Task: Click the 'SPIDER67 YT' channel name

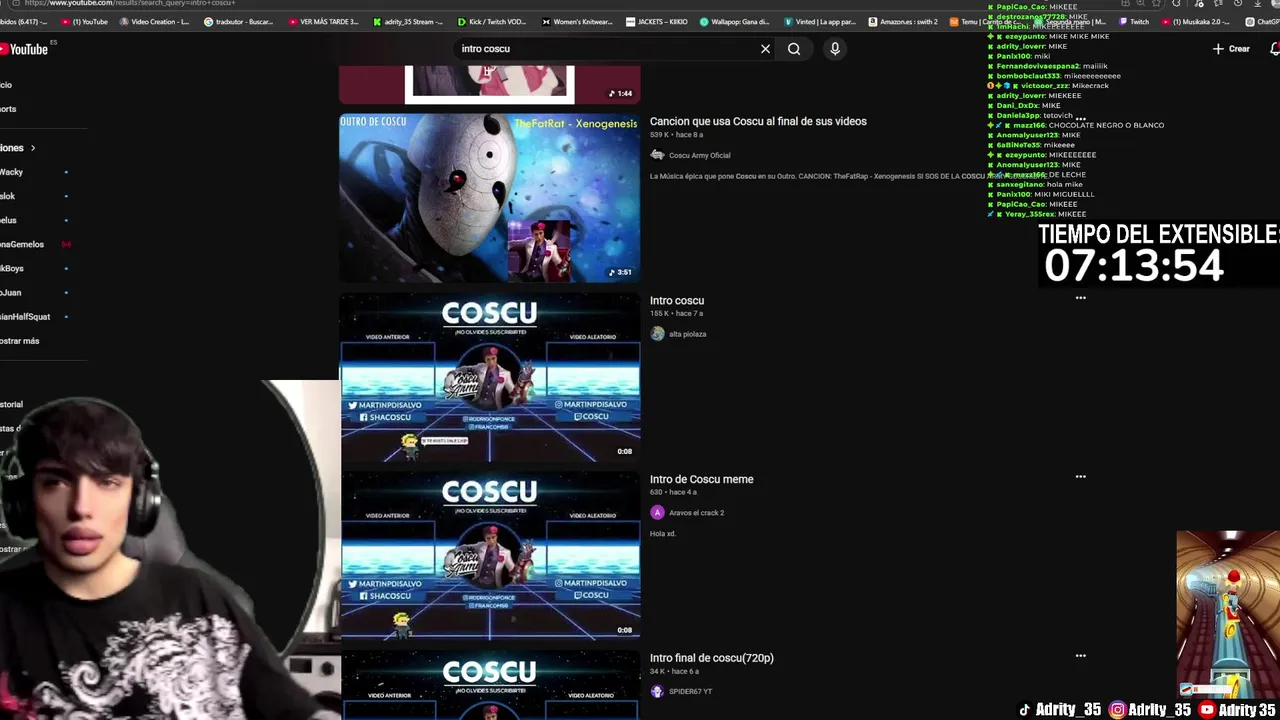Action: (x=691, y=691)
